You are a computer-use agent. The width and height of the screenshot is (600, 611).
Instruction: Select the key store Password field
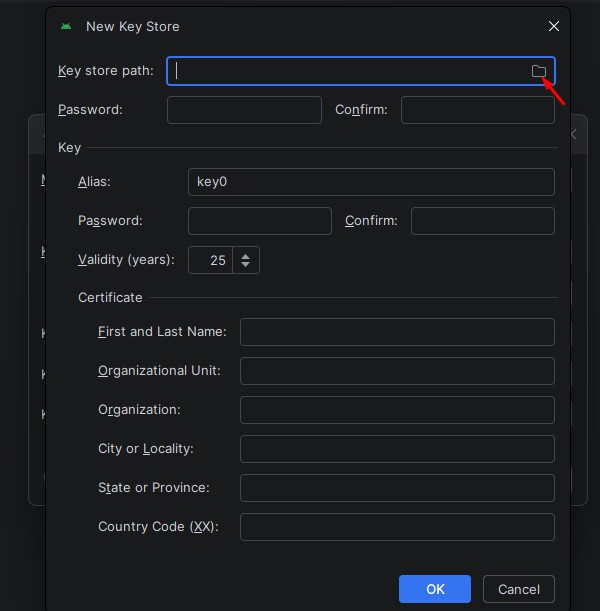pyautogui.click(x=244, y=110)
